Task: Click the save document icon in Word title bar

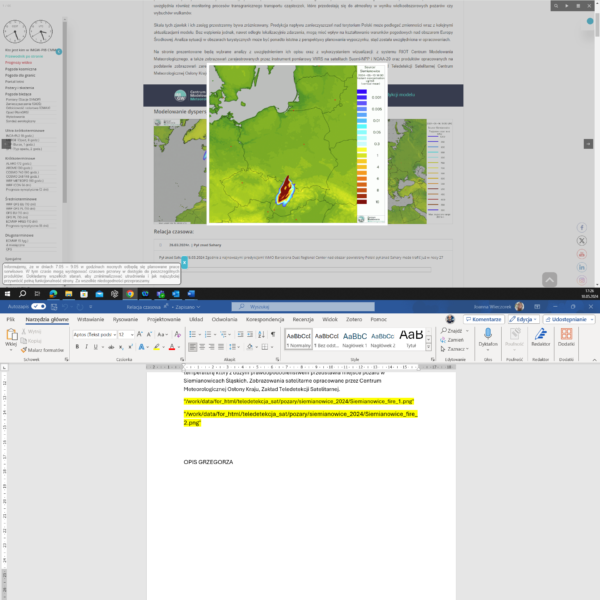Action: (54, 307)
